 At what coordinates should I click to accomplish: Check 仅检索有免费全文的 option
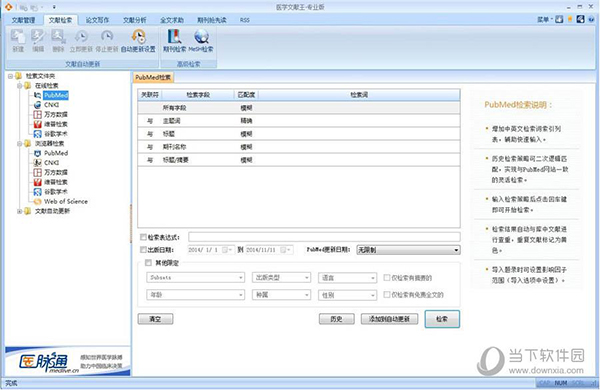[387, 295]
